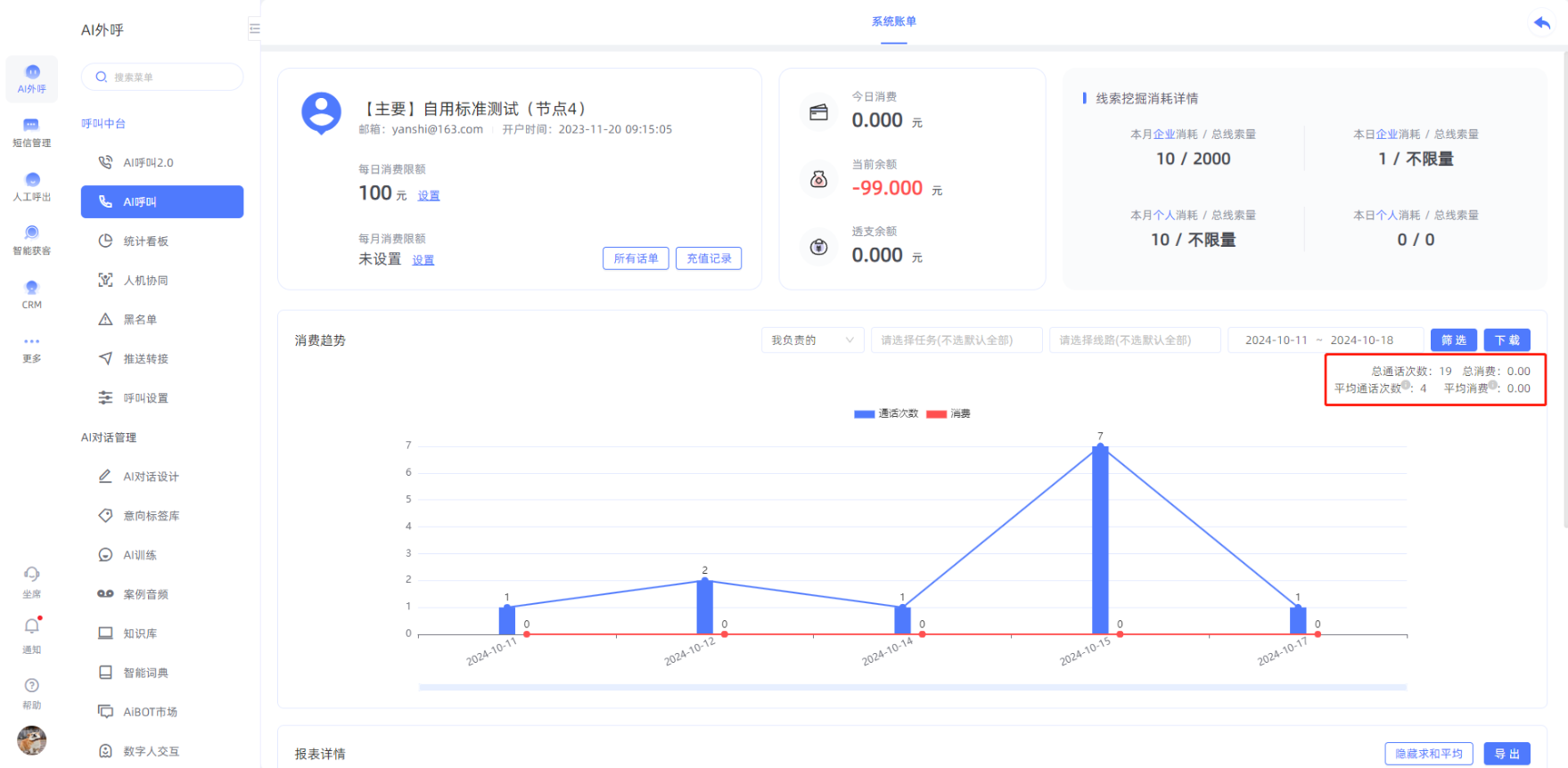Click the daily limit settings link
Viewport: 1568px width, 768px height.
tap(429, 195)
